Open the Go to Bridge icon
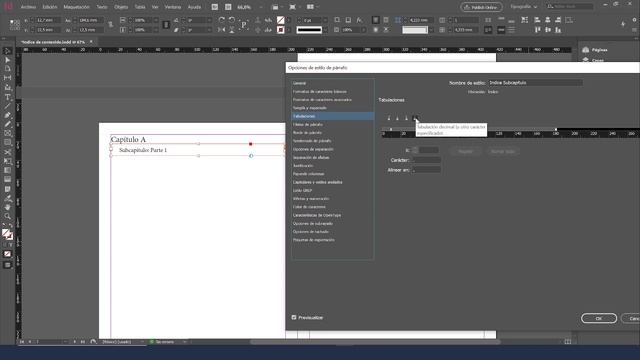This screenshot has height=360, width=640. [x=215, y=7]
